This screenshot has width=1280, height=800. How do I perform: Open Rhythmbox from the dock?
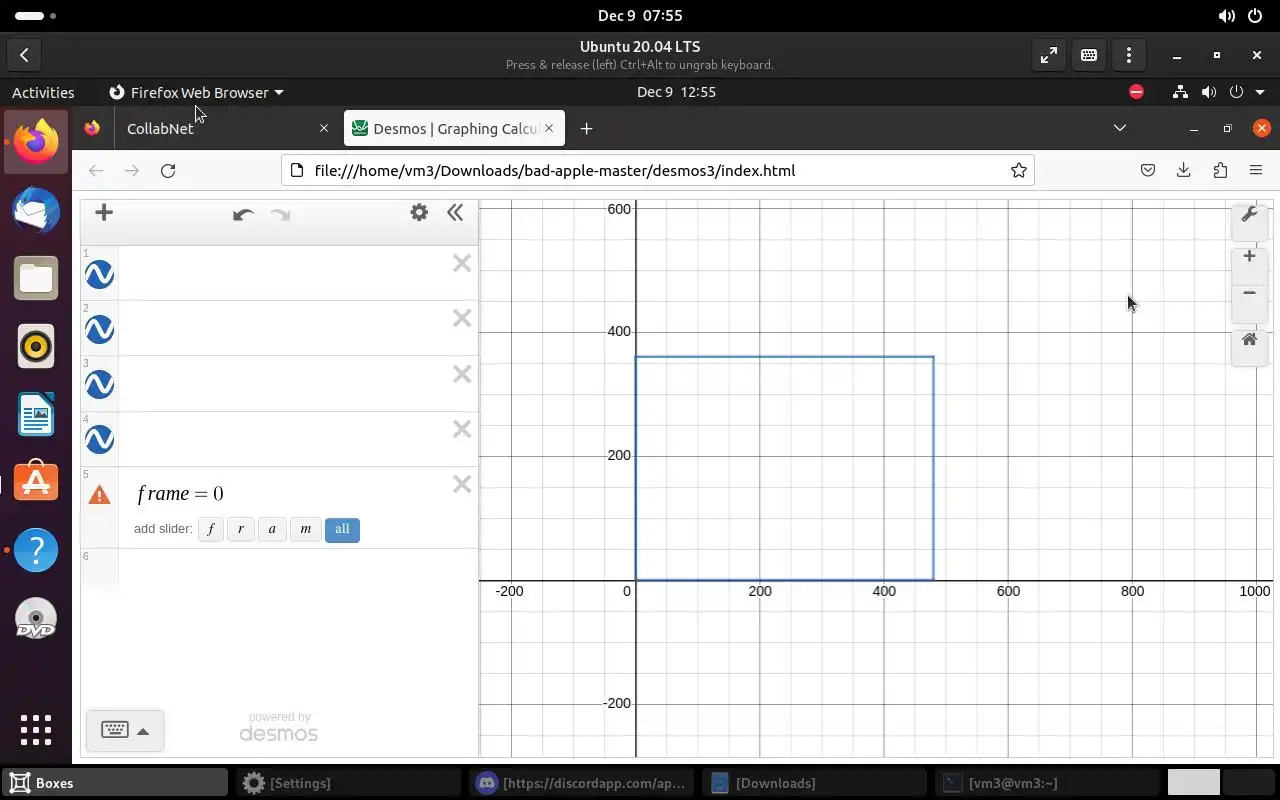coord(36,346)
